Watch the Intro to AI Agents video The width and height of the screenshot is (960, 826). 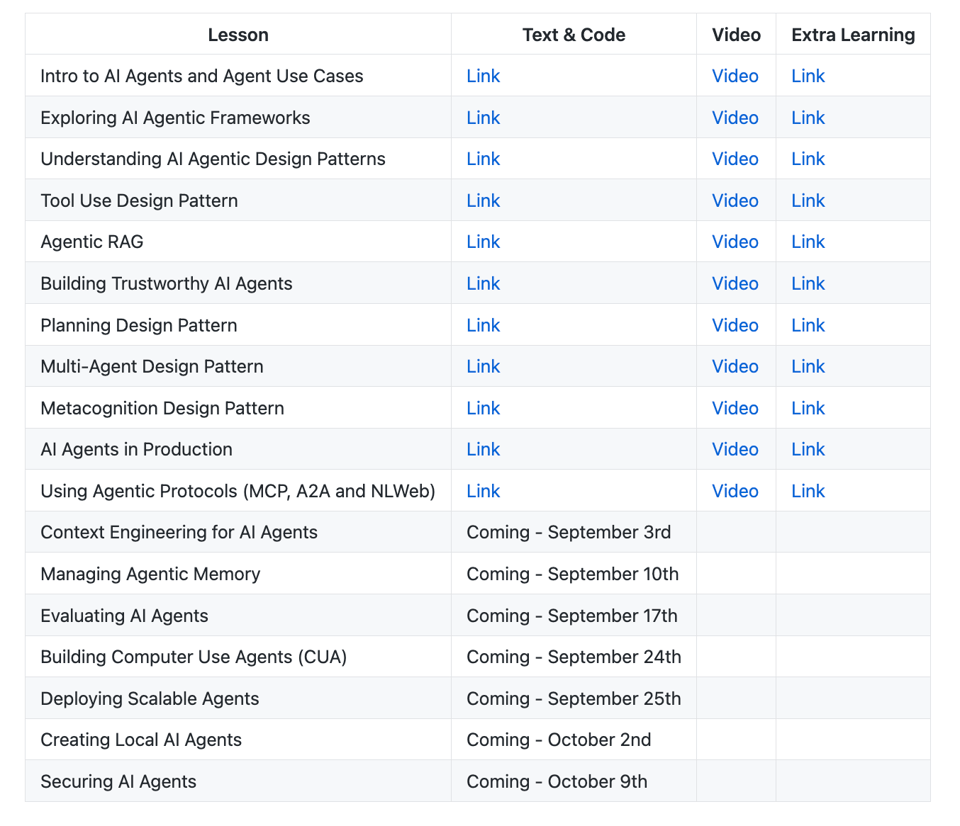(x=735, y=76)
